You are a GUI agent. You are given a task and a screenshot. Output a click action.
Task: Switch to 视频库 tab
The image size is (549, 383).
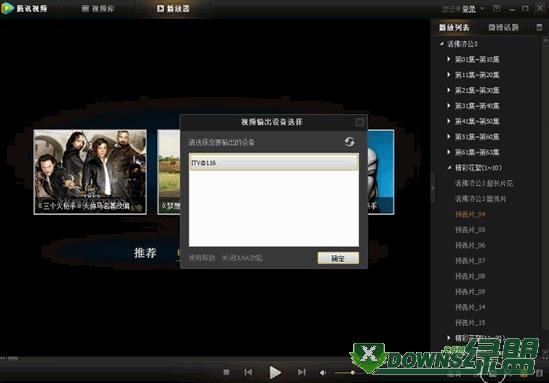coord(98,8)
